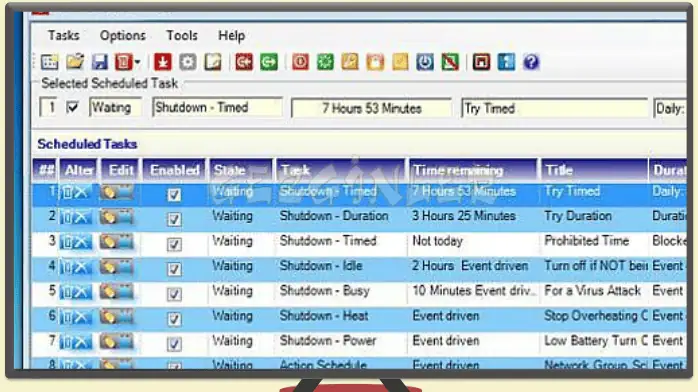Viewport: 698px width, 392px height.
Task: Click the blue floppy disk save icon
Action: pos(100,62)
